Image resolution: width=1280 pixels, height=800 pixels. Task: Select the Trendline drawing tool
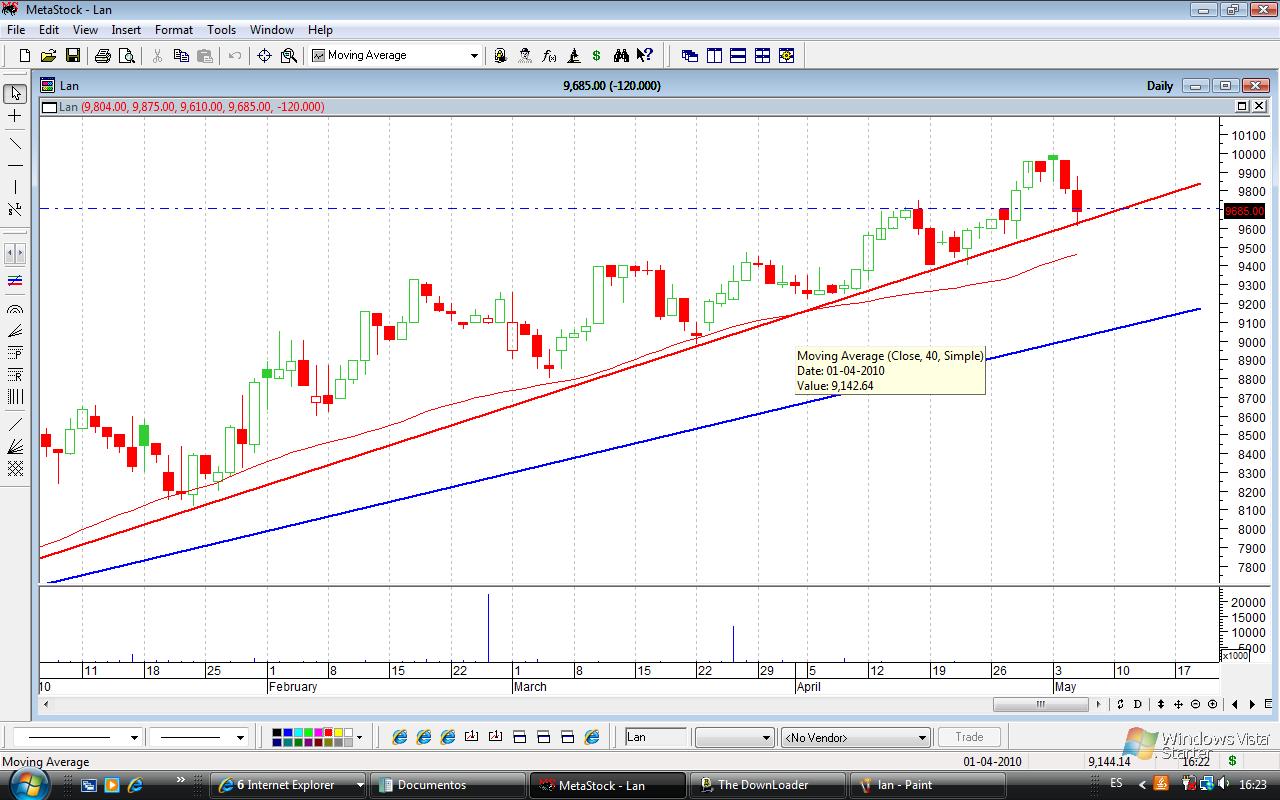click(x=15, y=141)
